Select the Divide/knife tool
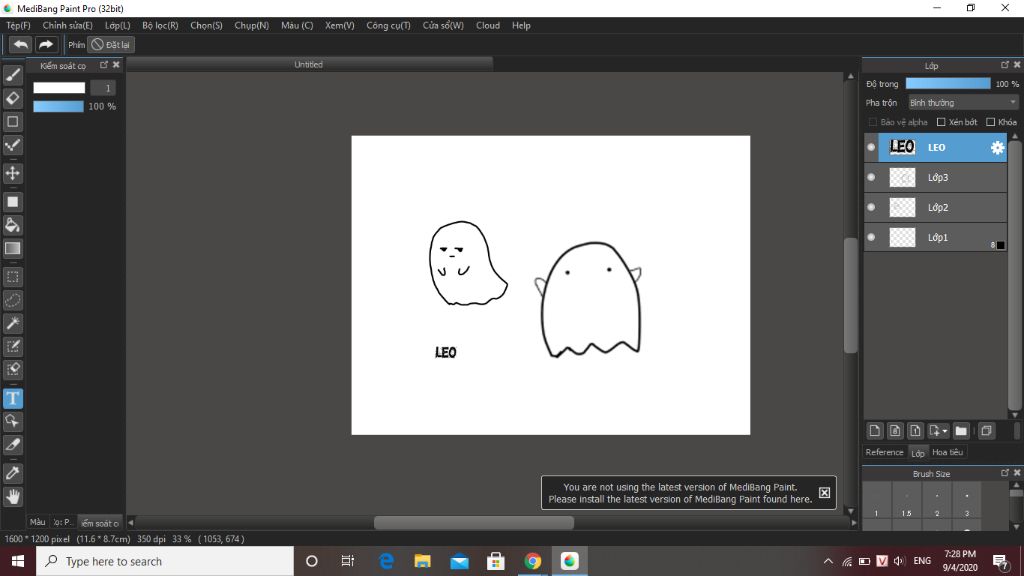The height and width of the screenshot is (576, 1024). [12, 445]
